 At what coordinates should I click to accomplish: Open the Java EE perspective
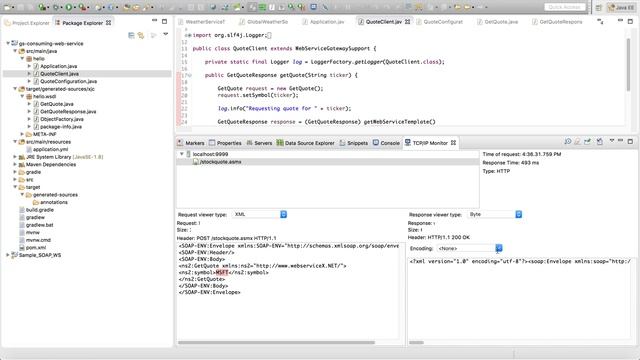click(622, 7)
